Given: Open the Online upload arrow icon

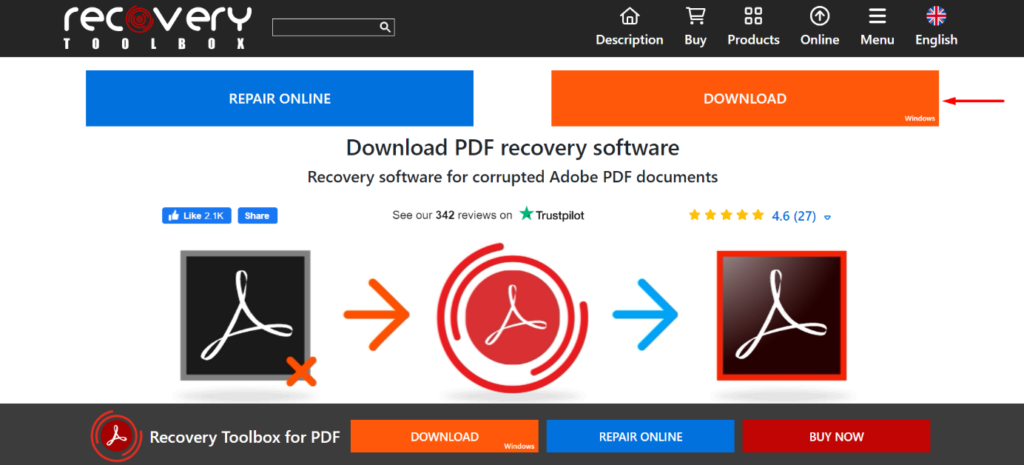Looking at the screenshot, I should (x=820, y=16).
